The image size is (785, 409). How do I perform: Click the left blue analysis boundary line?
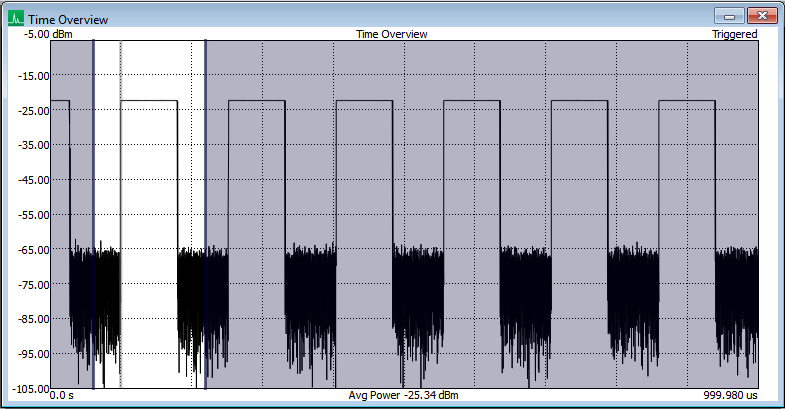pyautogui.click(x=94, y=214)
